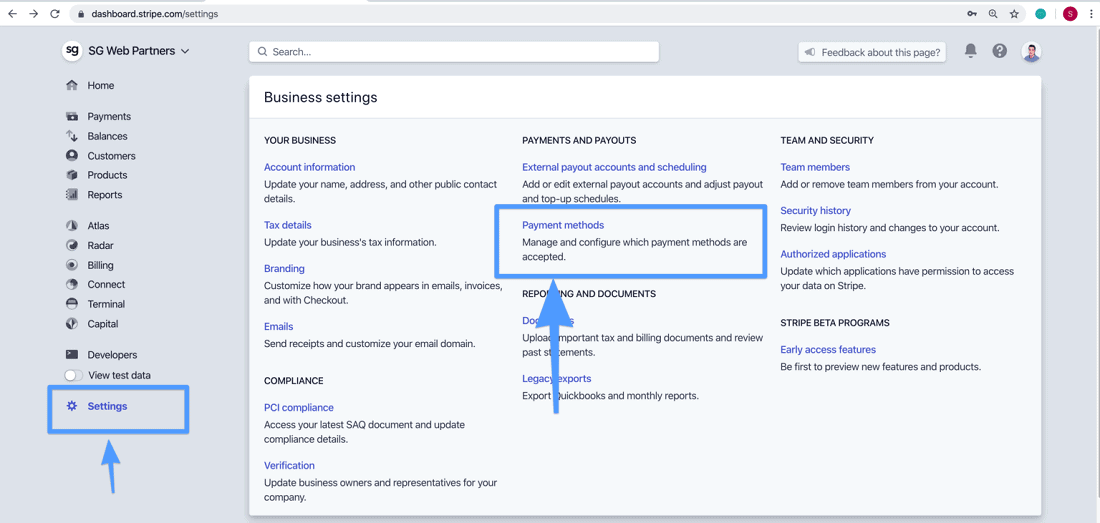The height and width of the screenshot is (523, 1100).
Task: Reload the page with refresh icon
Action: point(55,13)
